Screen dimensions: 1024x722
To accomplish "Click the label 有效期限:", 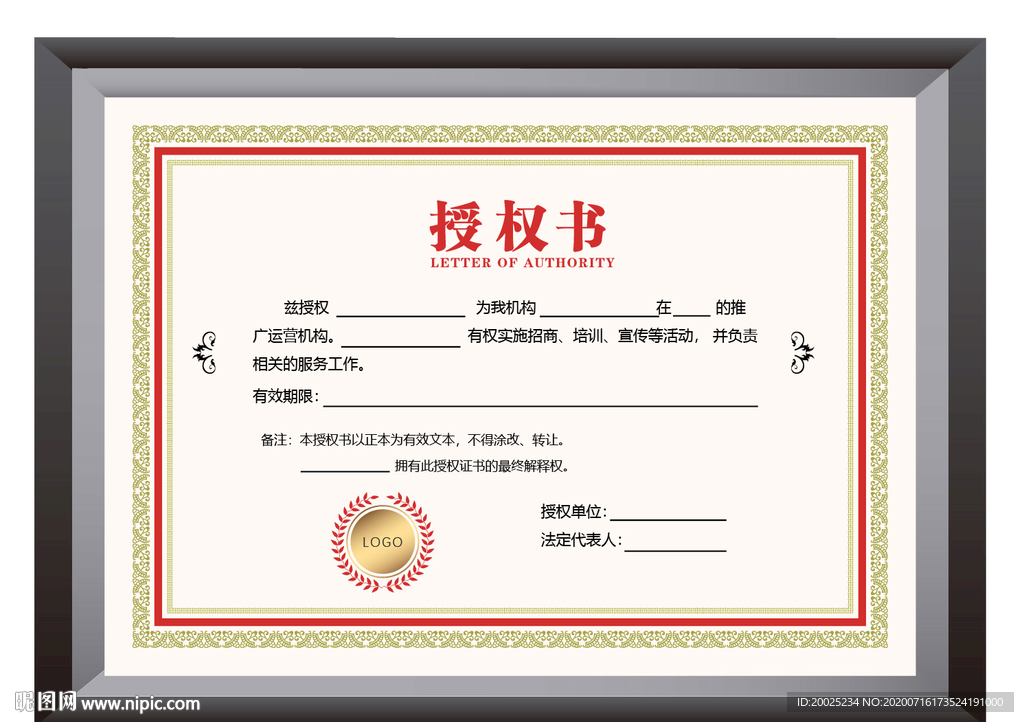I will click(x=285, y=396).
